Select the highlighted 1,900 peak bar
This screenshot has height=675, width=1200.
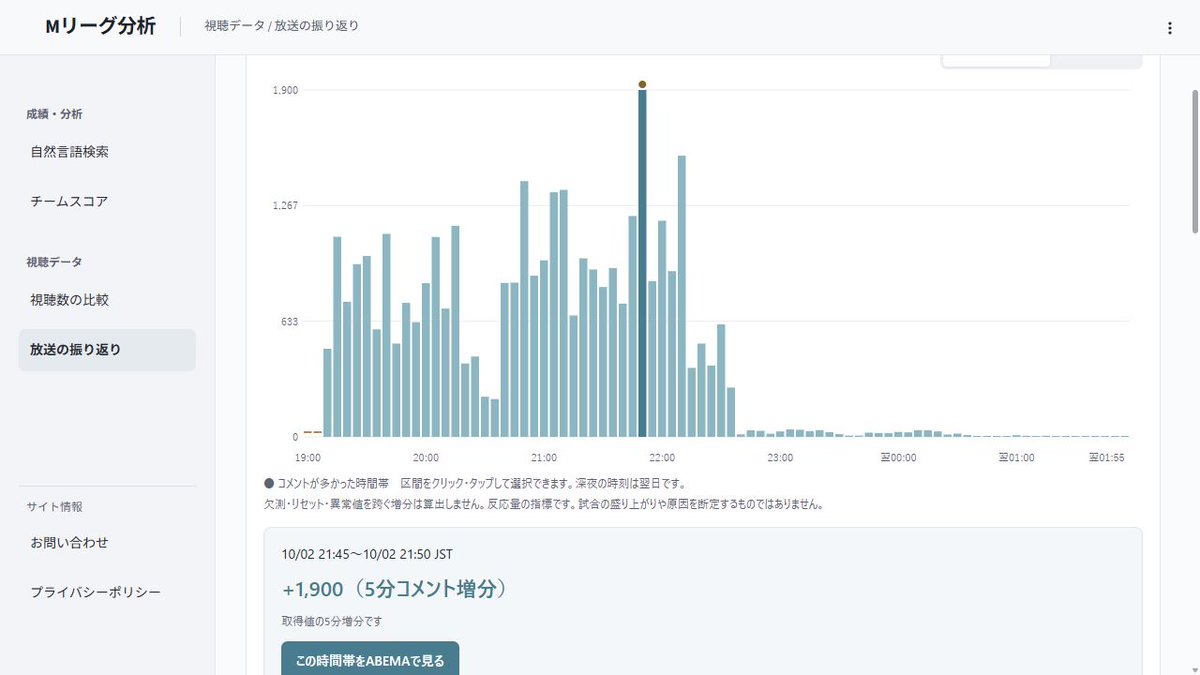pos(642,263)
